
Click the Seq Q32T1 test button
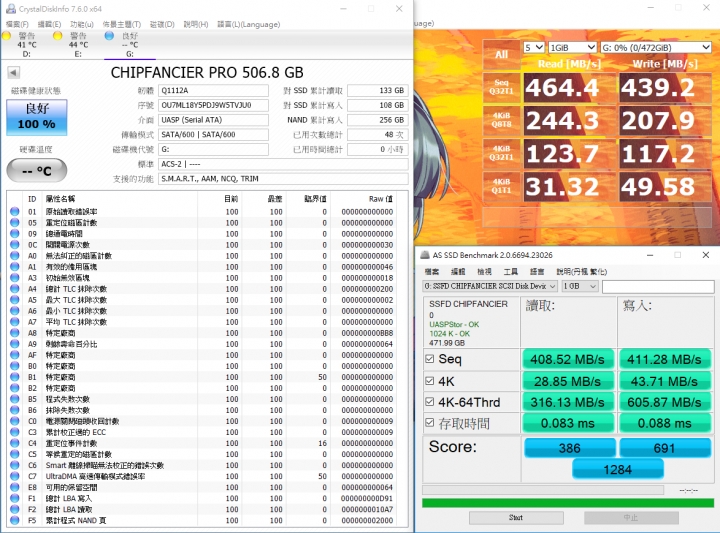tap(501, 87)
